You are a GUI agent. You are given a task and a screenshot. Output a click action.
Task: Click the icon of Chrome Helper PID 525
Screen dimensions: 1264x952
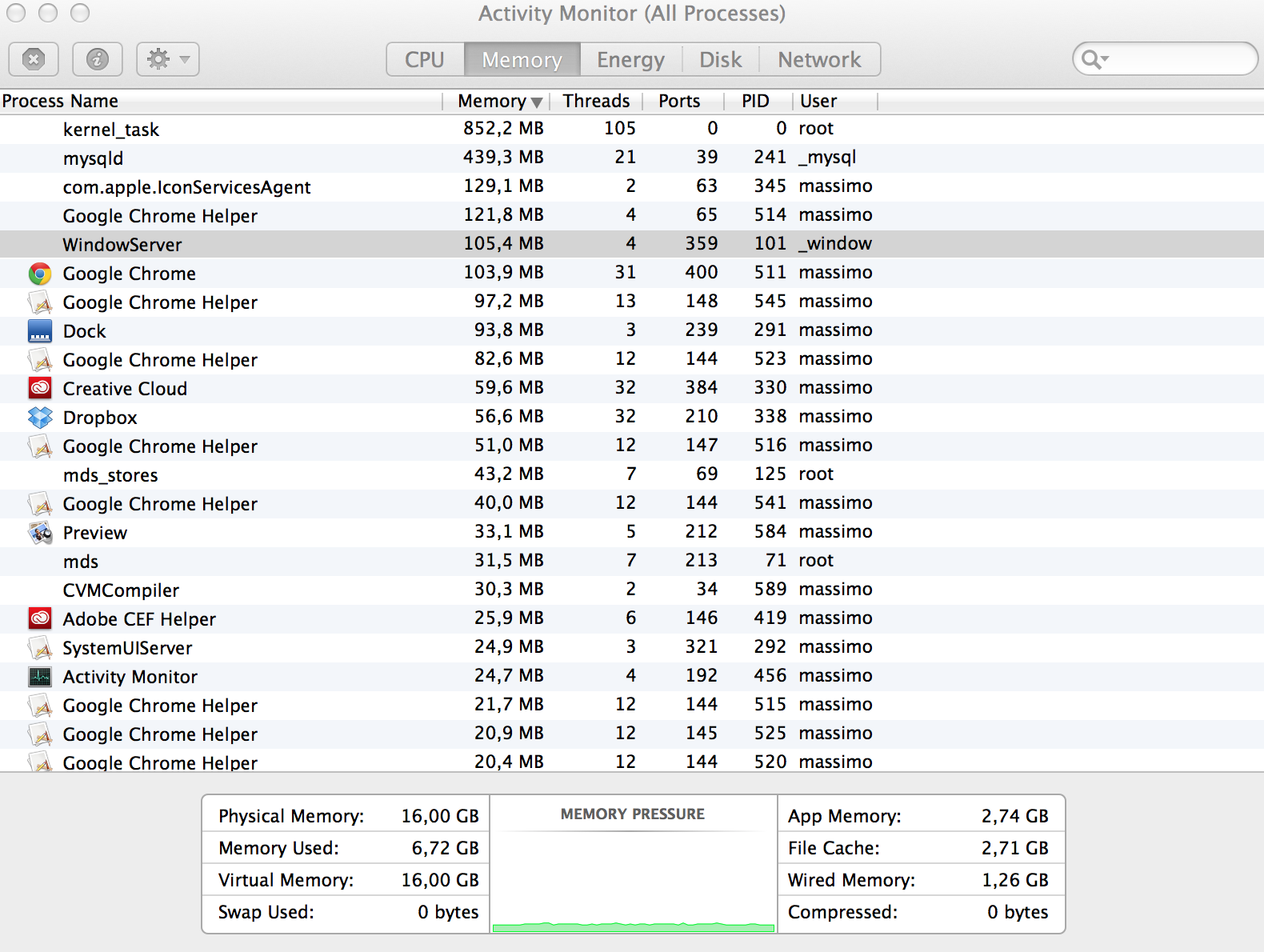pos(40,734)
